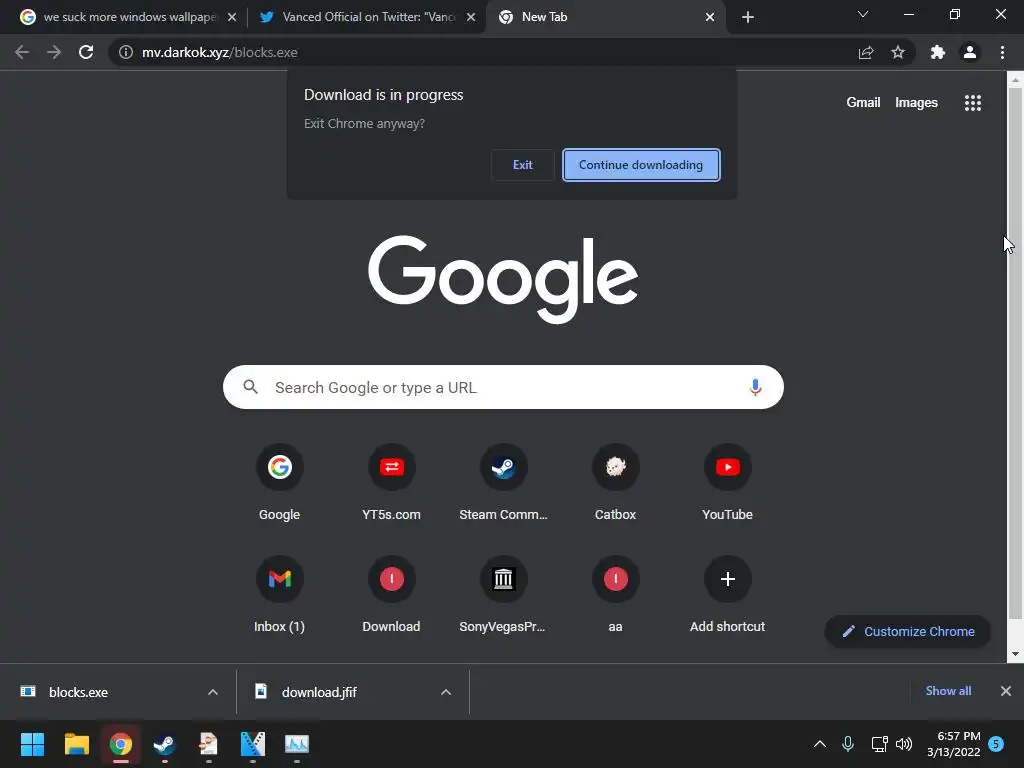Switch to 'we suck more windows wallpaper' tab
The image size is (1024, 768).
pyautogui.click(x=129, y=17)
